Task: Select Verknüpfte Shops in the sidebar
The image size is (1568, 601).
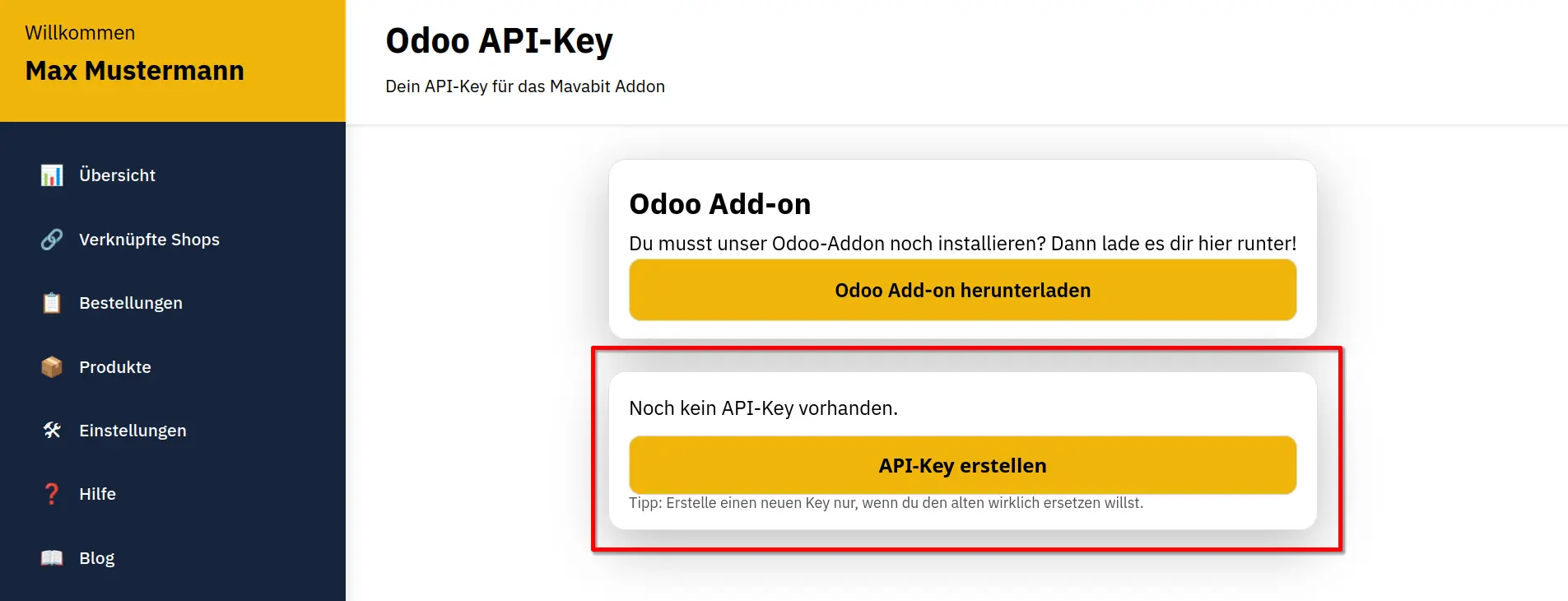Action: pyautogui.click(x=149, y=240)
